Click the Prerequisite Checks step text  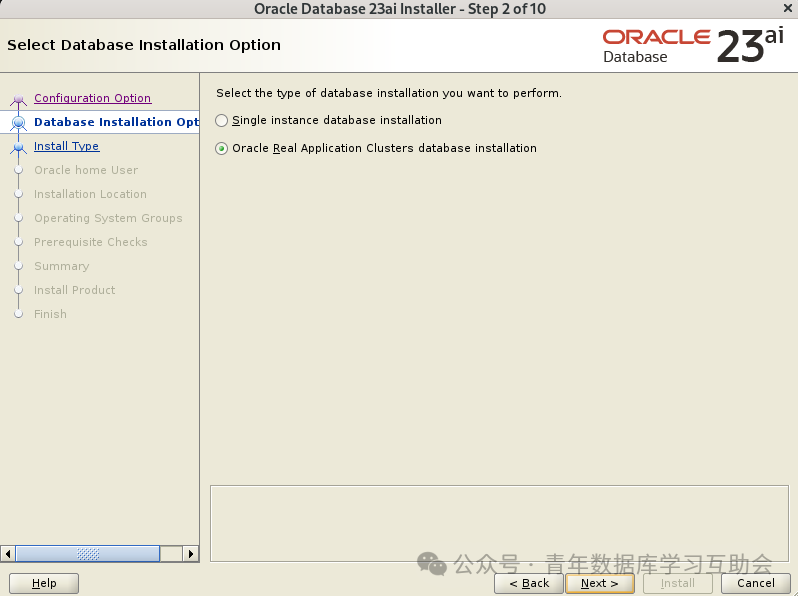[x=91, y=242]
